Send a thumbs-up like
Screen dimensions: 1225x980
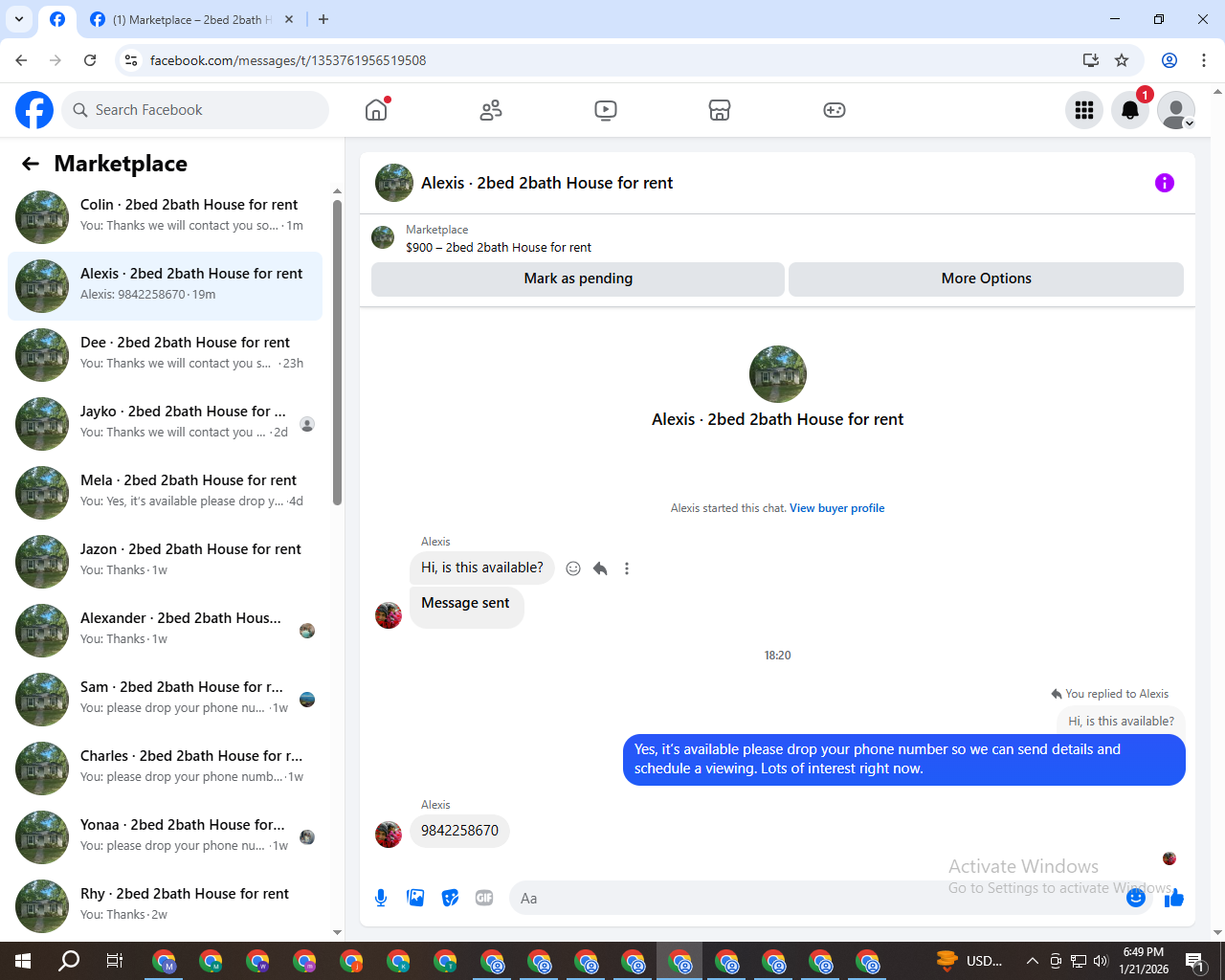(x=1174, y=898)
